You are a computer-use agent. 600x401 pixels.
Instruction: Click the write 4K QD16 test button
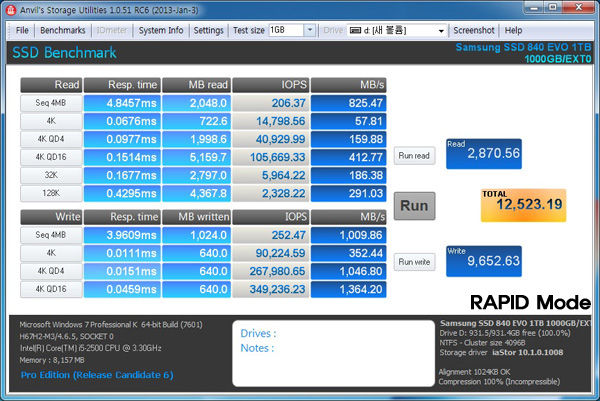(51, 289)
